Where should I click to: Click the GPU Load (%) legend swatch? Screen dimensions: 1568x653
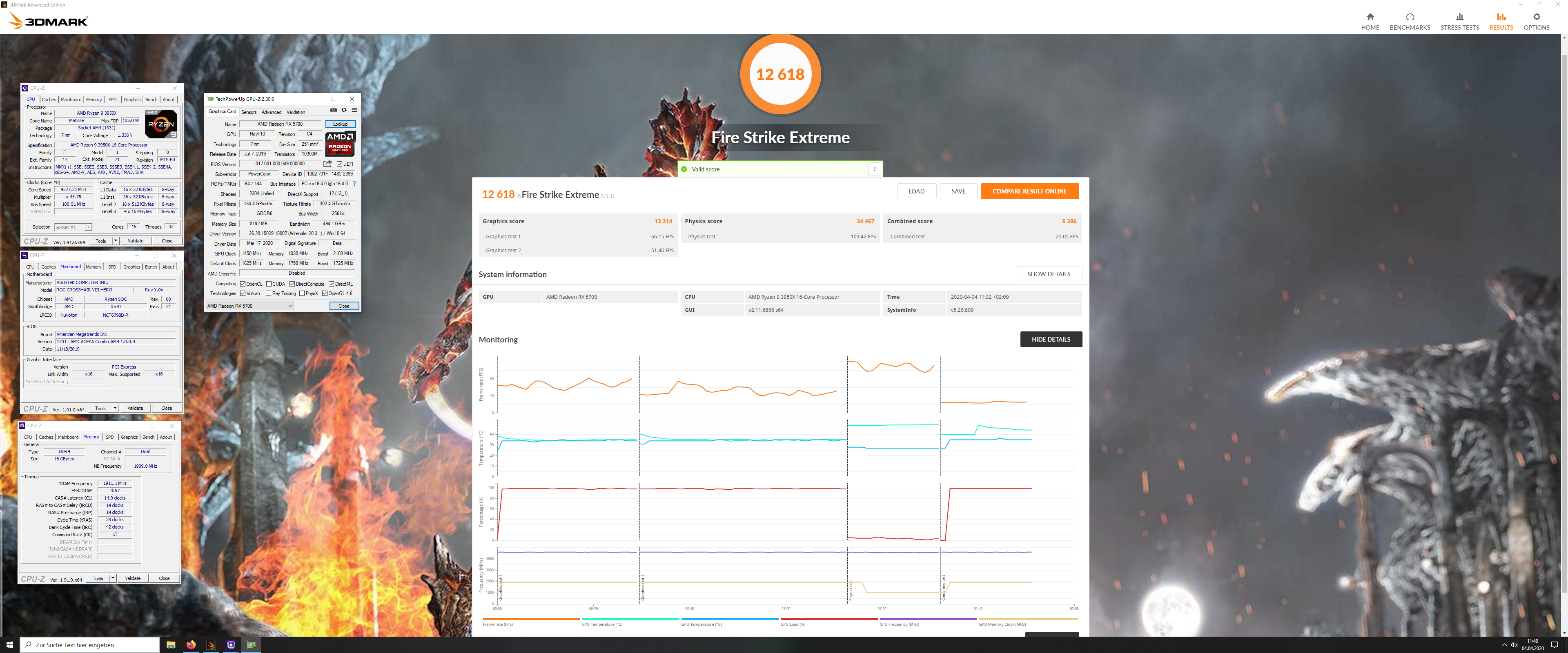[x=829, y=619]
